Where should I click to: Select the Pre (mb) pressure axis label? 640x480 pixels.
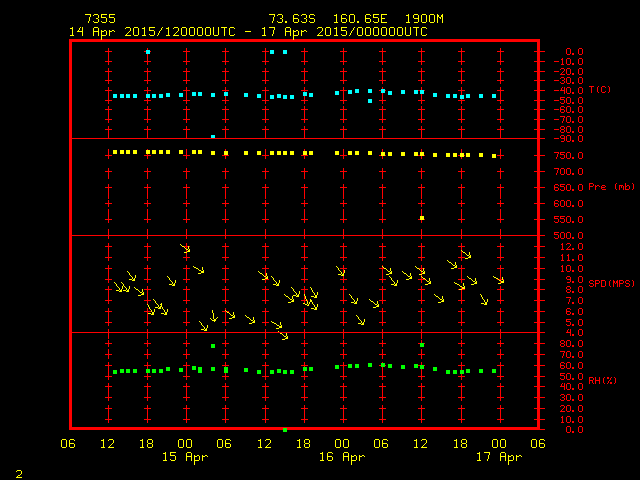pyautogui.click(x=611, y=187)
